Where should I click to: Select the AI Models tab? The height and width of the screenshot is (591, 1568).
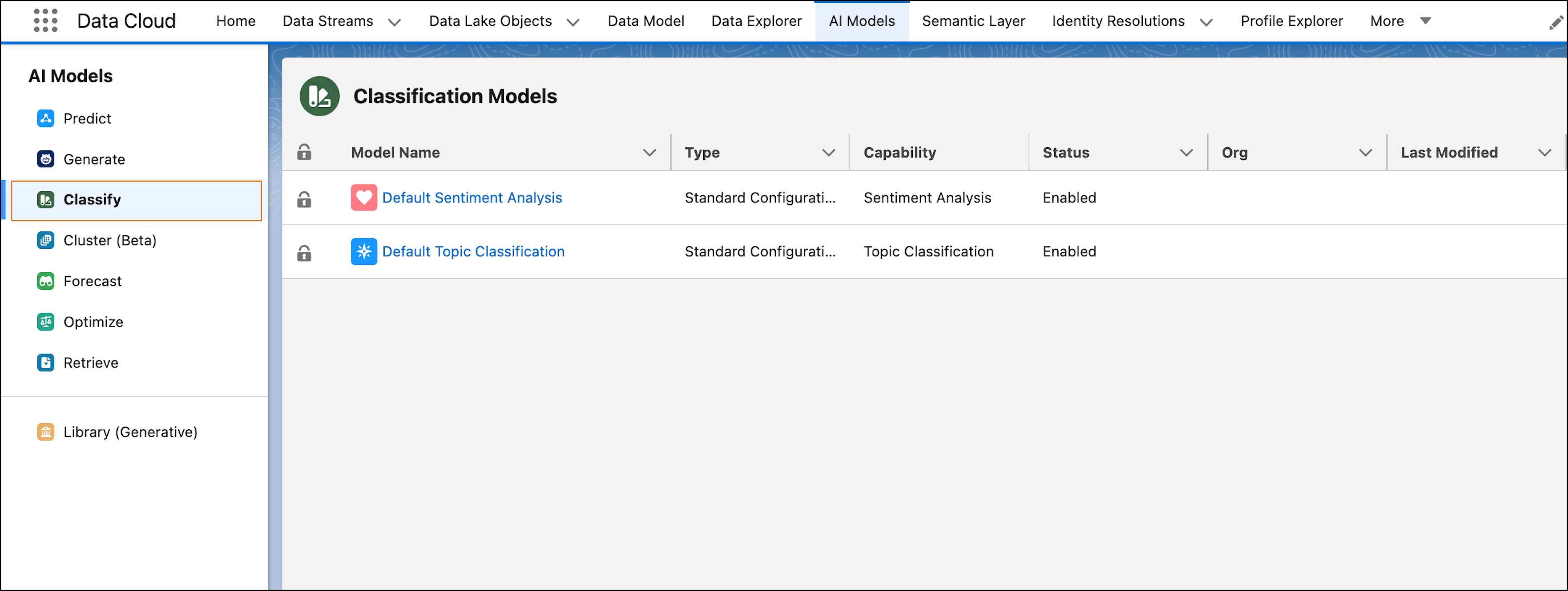[862, 21]
